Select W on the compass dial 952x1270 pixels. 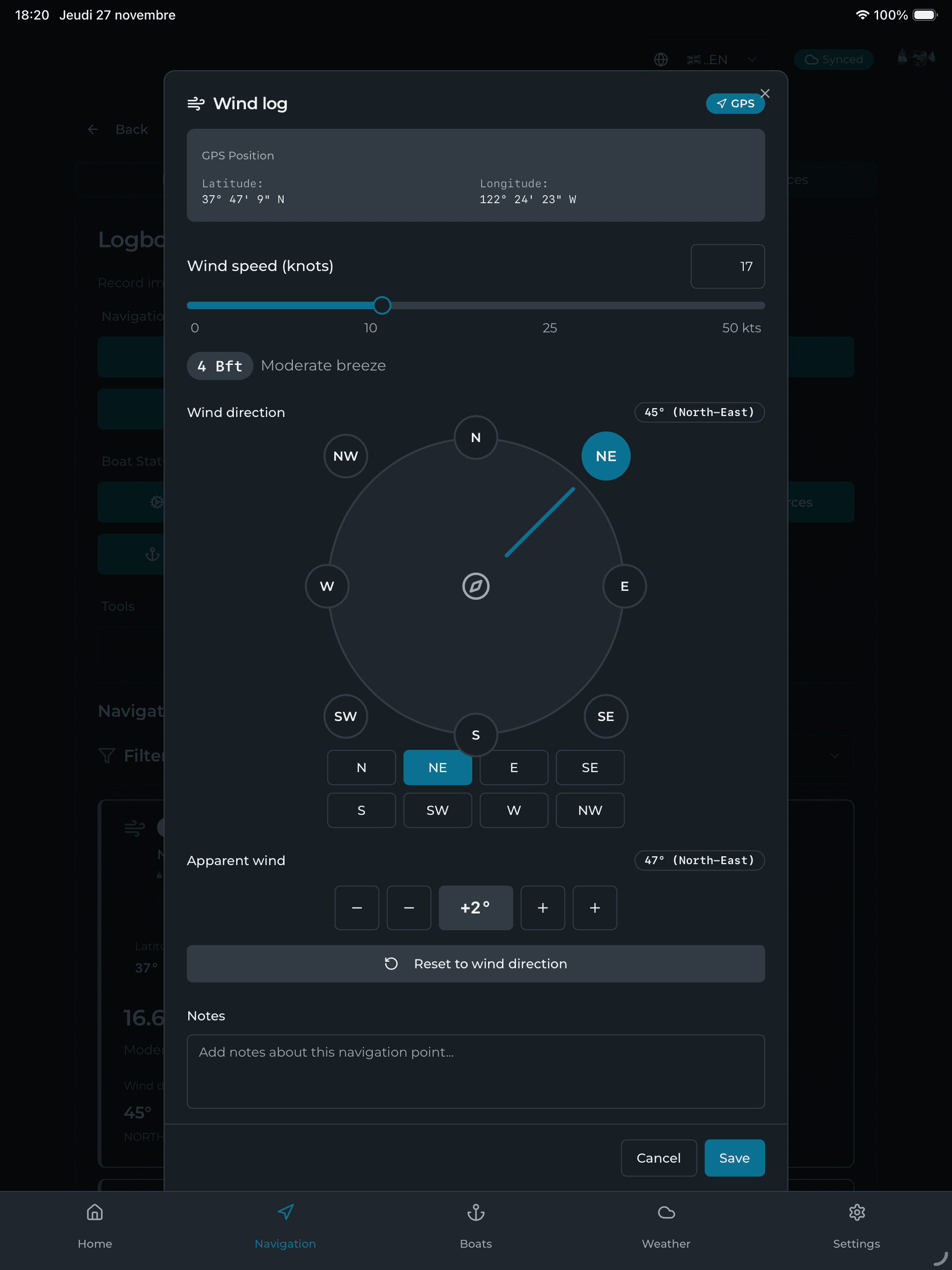click(327, 586)
